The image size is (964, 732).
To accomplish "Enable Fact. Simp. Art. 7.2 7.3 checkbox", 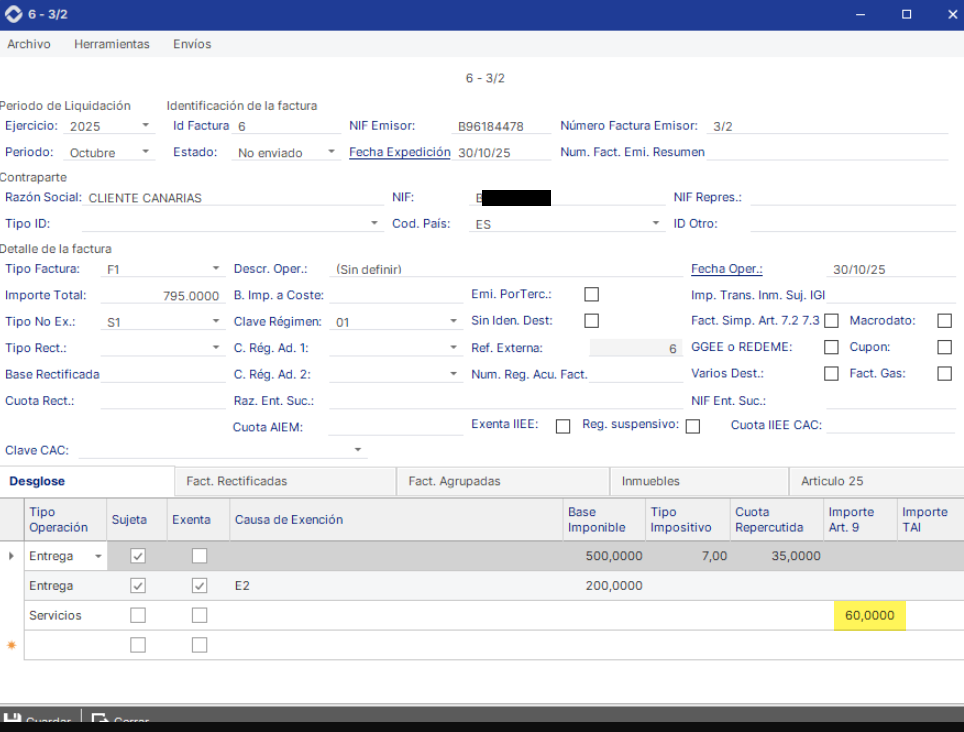I will pyautogui.click(x=831, y=321).
